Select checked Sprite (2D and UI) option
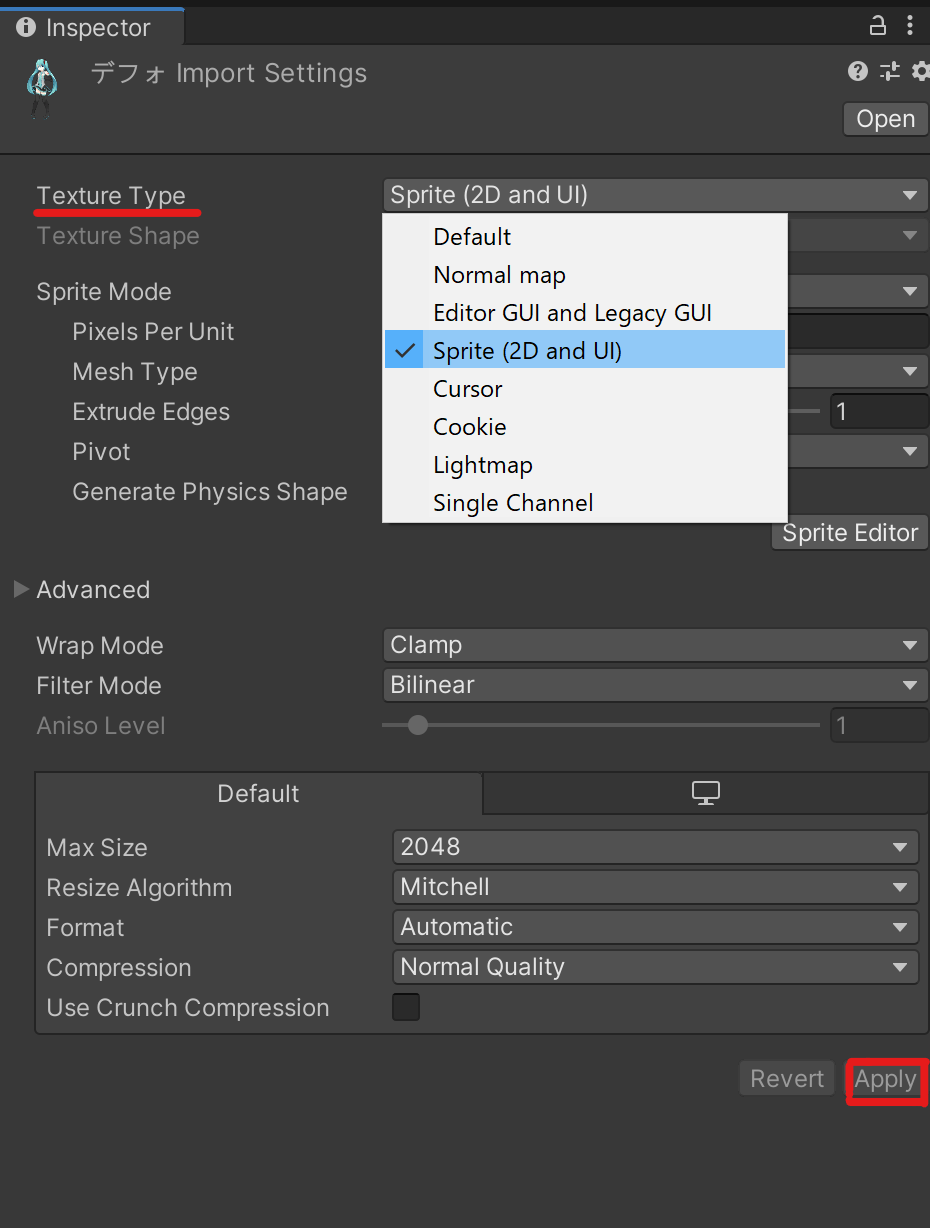Screen dimensions: 930x1228 (x=585, y=351)
